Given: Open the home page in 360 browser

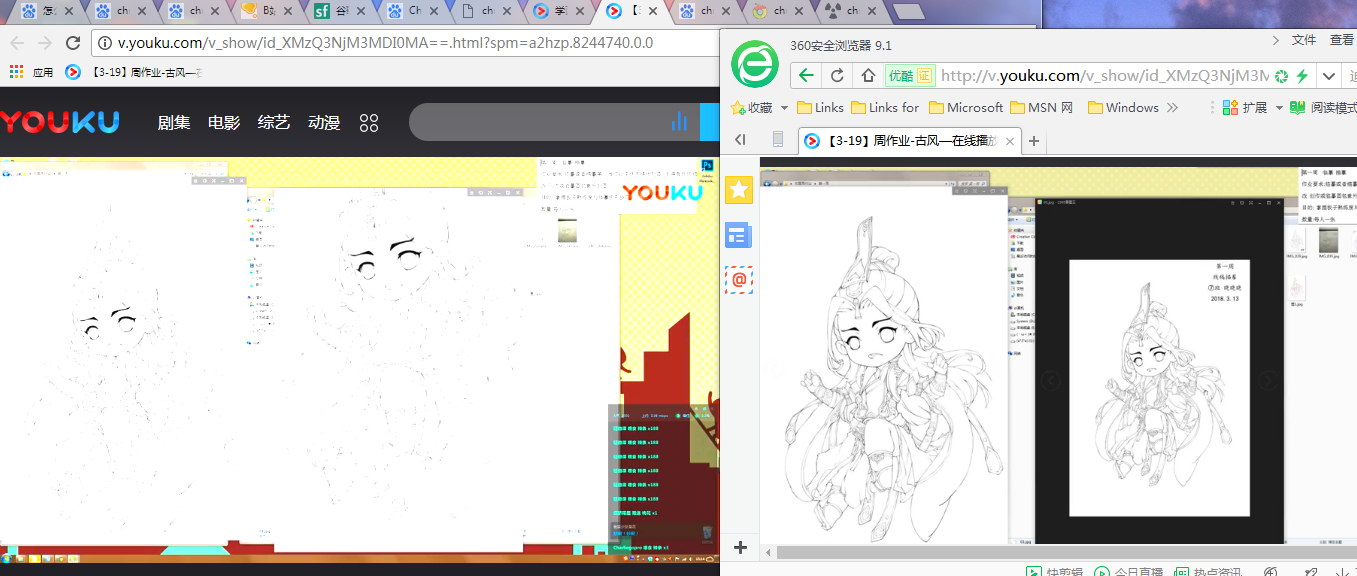Looking at the screenshot, I should [868, 75].
